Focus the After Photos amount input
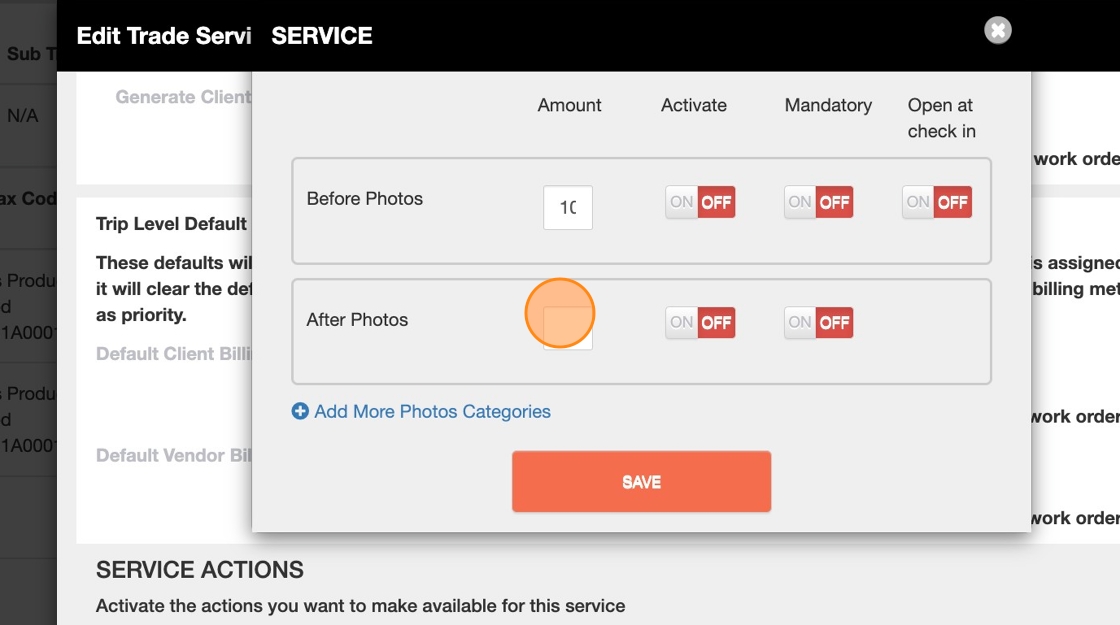The height and width of the screenshot is (625, 1120). (x=568, y=326)
